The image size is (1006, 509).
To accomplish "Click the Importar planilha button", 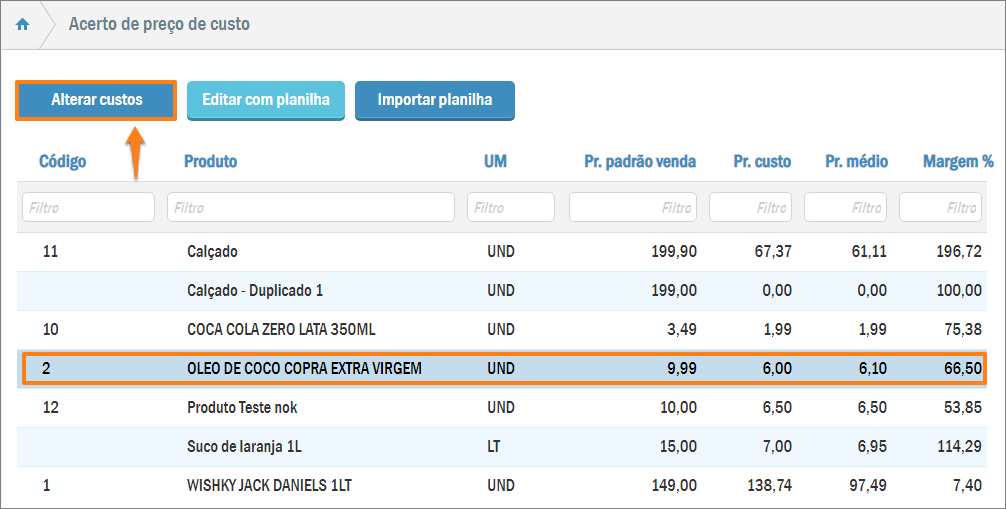I will coord(434,100).
